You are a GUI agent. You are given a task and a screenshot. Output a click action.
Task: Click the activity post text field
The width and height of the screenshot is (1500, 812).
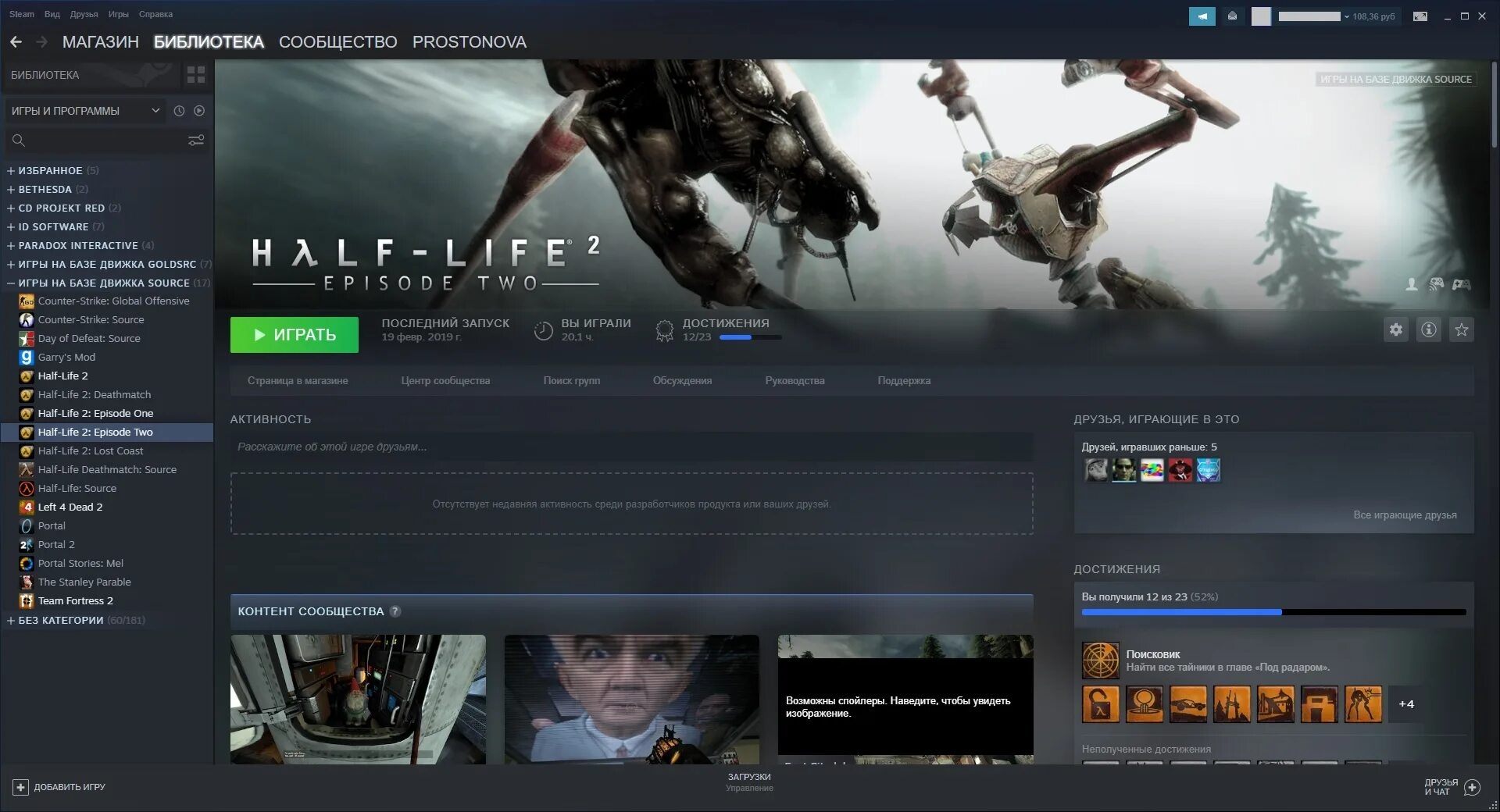point(631,447)
